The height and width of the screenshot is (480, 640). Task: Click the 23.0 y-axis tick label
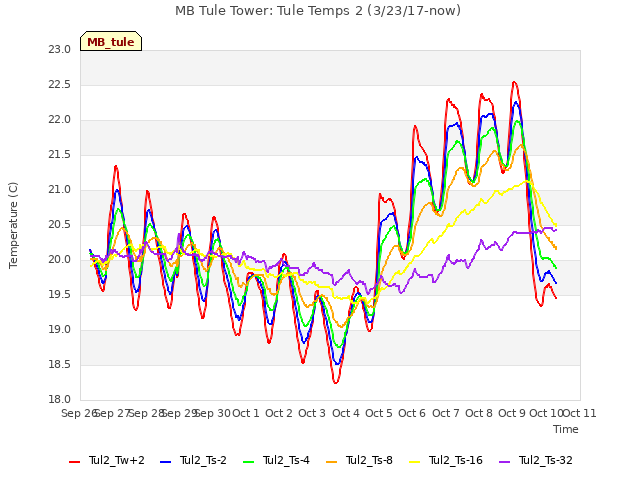[60, 50]
